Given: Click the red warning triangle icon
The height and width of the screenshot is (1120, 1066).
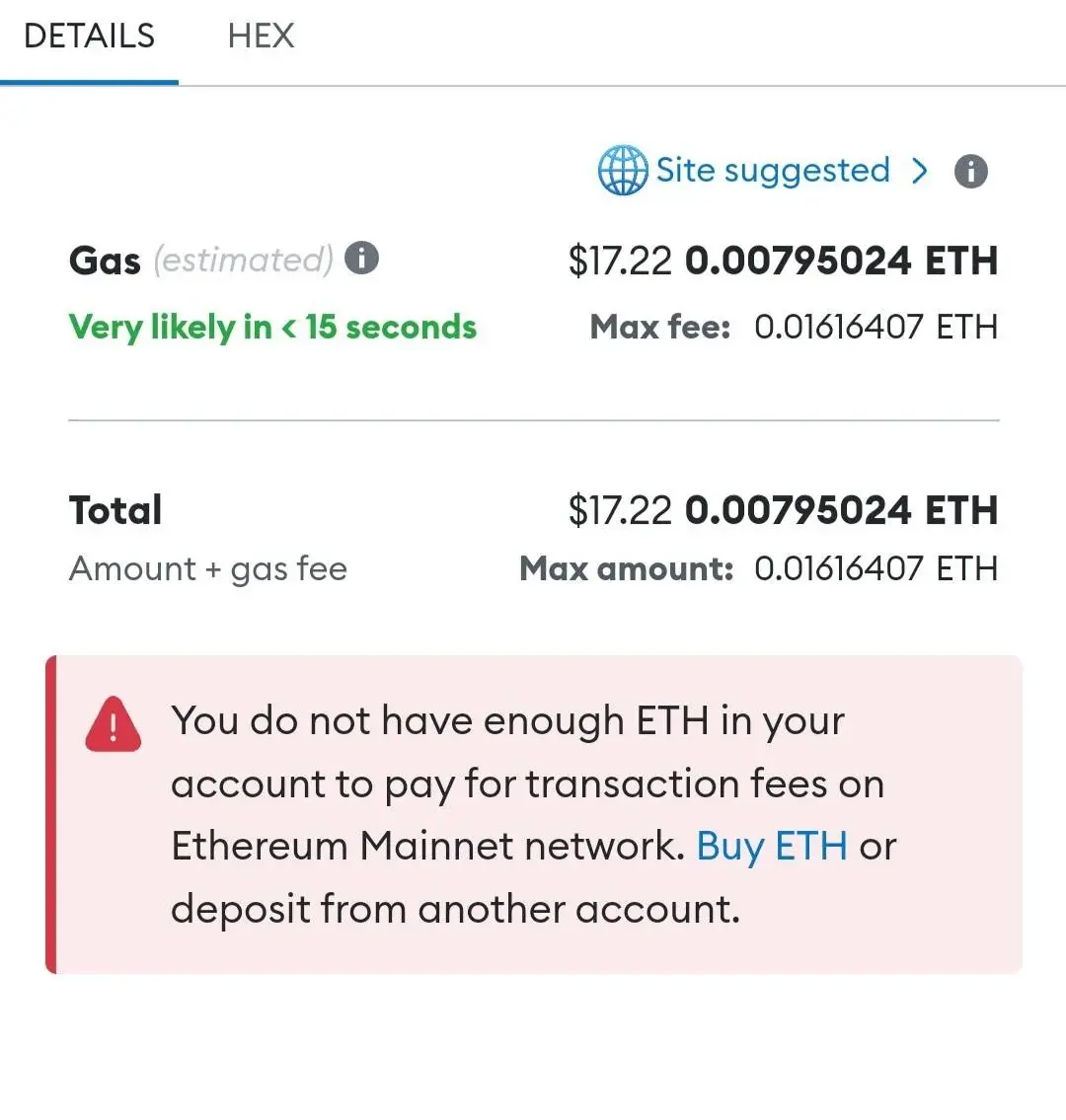Looking at the screenshot, I should click(x=113, y=724).
